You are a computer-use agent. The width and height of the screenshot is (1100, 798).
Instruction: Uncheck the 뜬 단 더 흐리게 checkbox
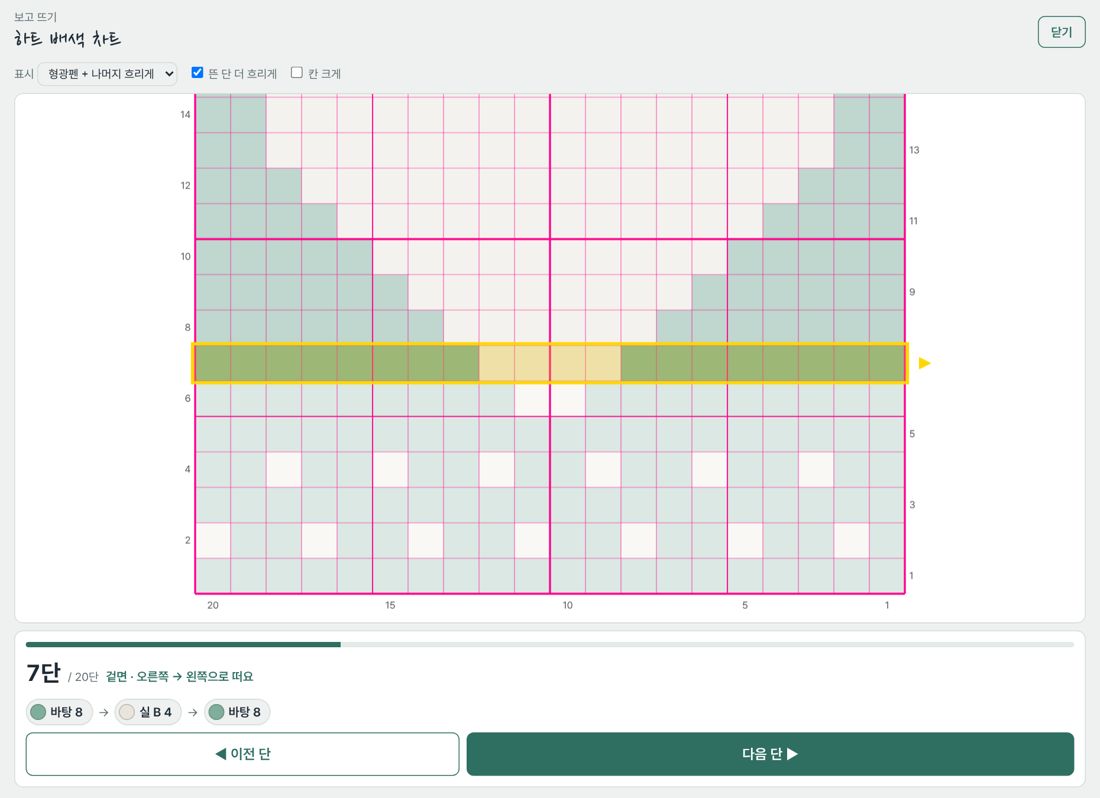[x=197, y=72]
